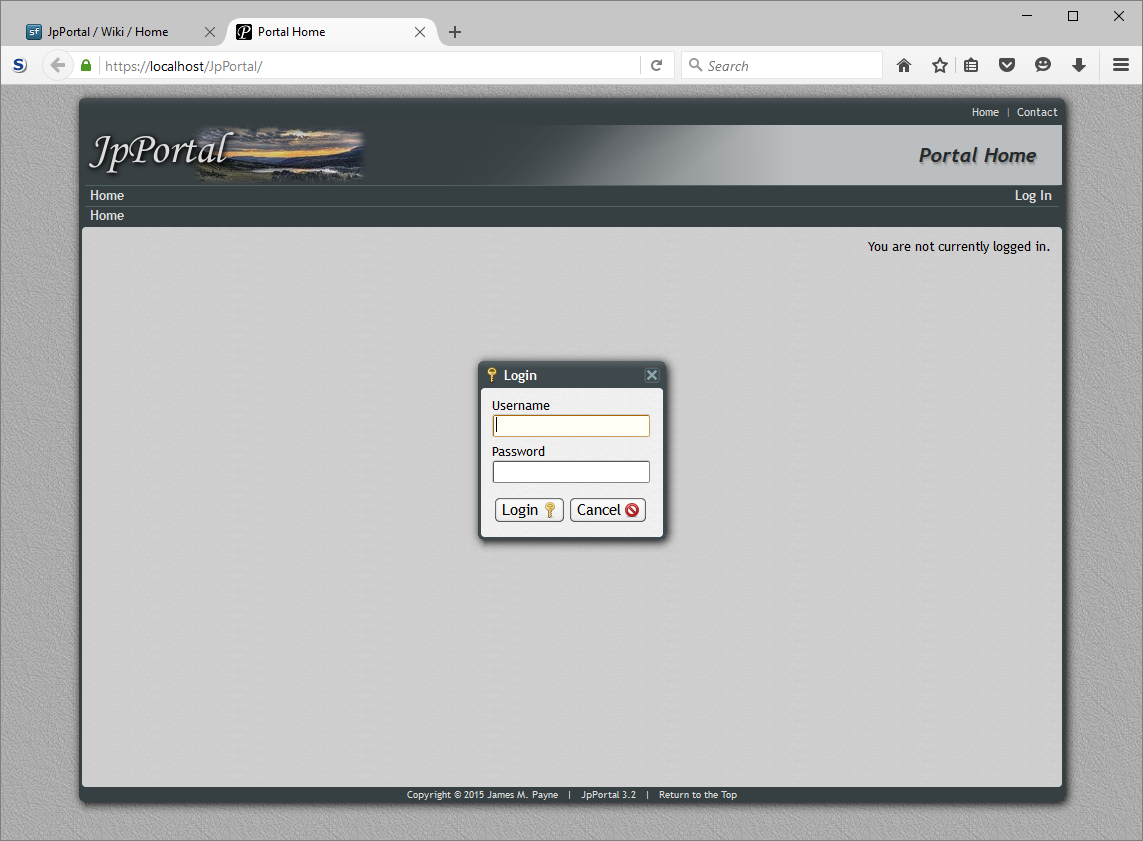Click Return to the Top in the footer

(697, 794)
